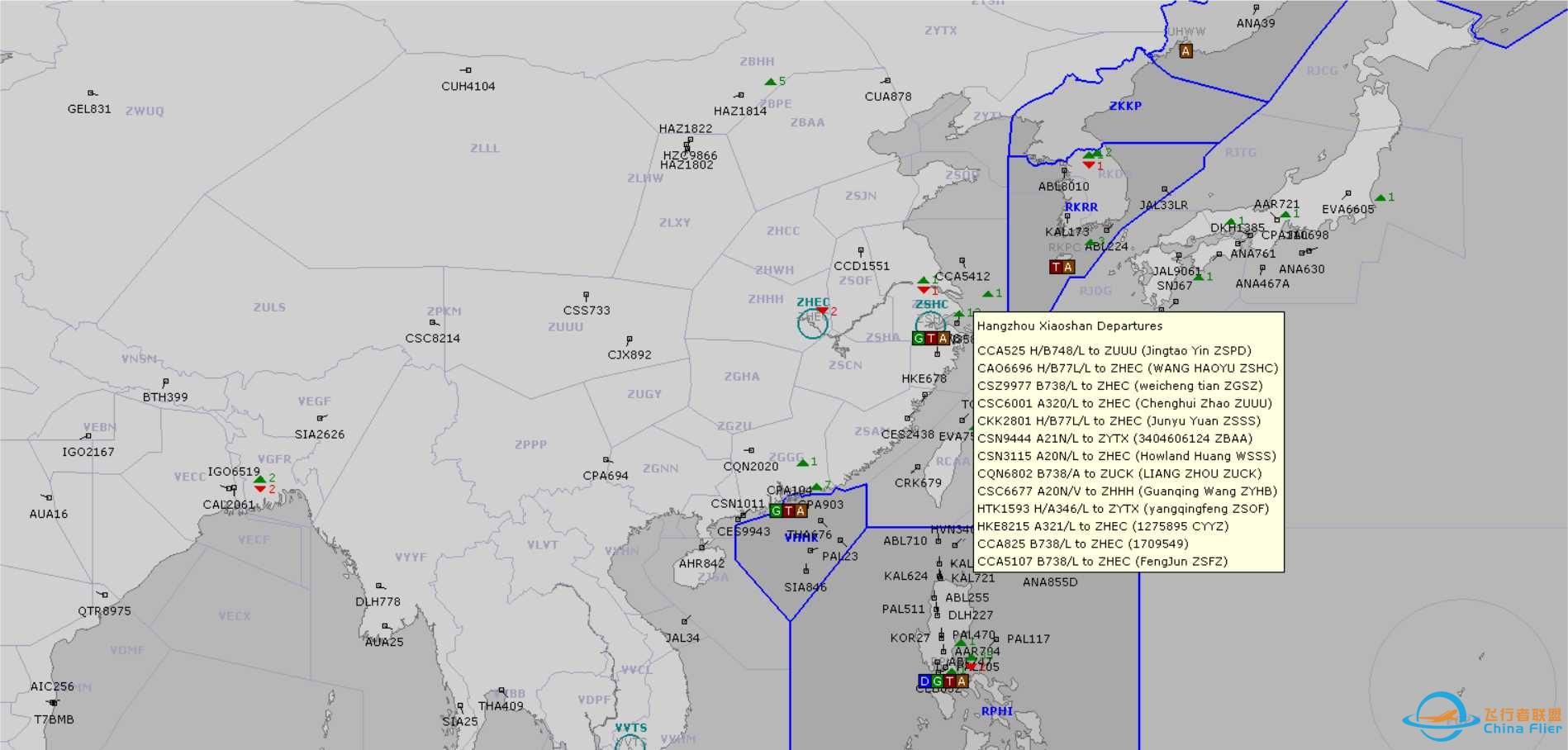Select the HTK1593 departure row
The height and width of the screenshot is (750, 1568).
[1123, 509]
